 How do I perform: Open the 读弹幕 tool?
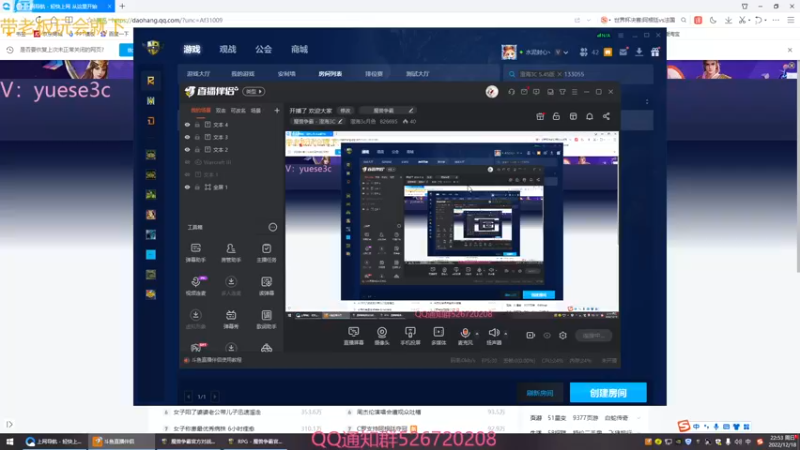[x=266, y=286]
